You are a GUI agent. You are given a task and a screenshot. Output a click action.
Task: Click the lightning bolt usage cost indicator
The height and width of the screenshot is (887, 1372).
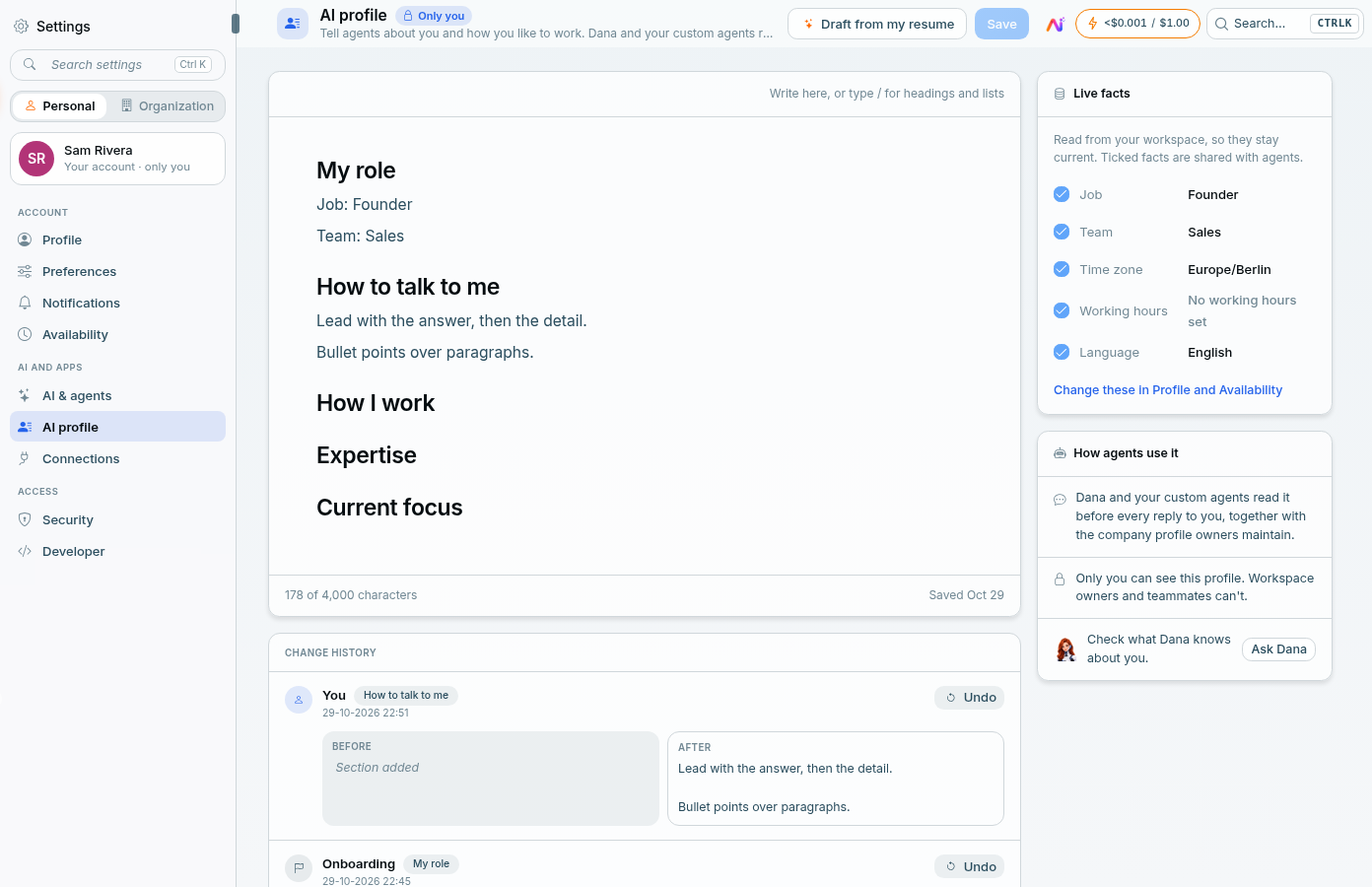coord(1137,24)
